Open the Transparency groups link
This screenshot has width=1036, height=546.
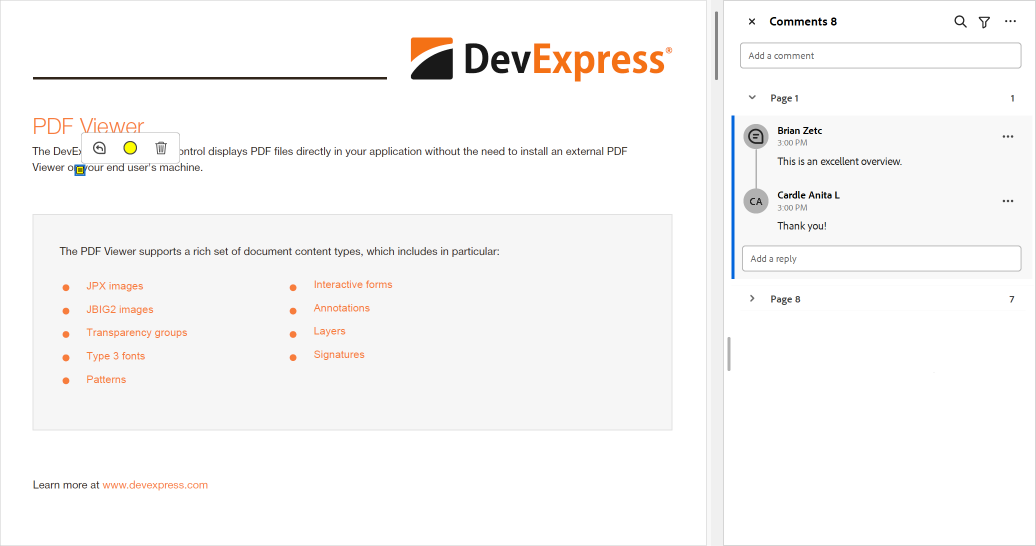137,332
